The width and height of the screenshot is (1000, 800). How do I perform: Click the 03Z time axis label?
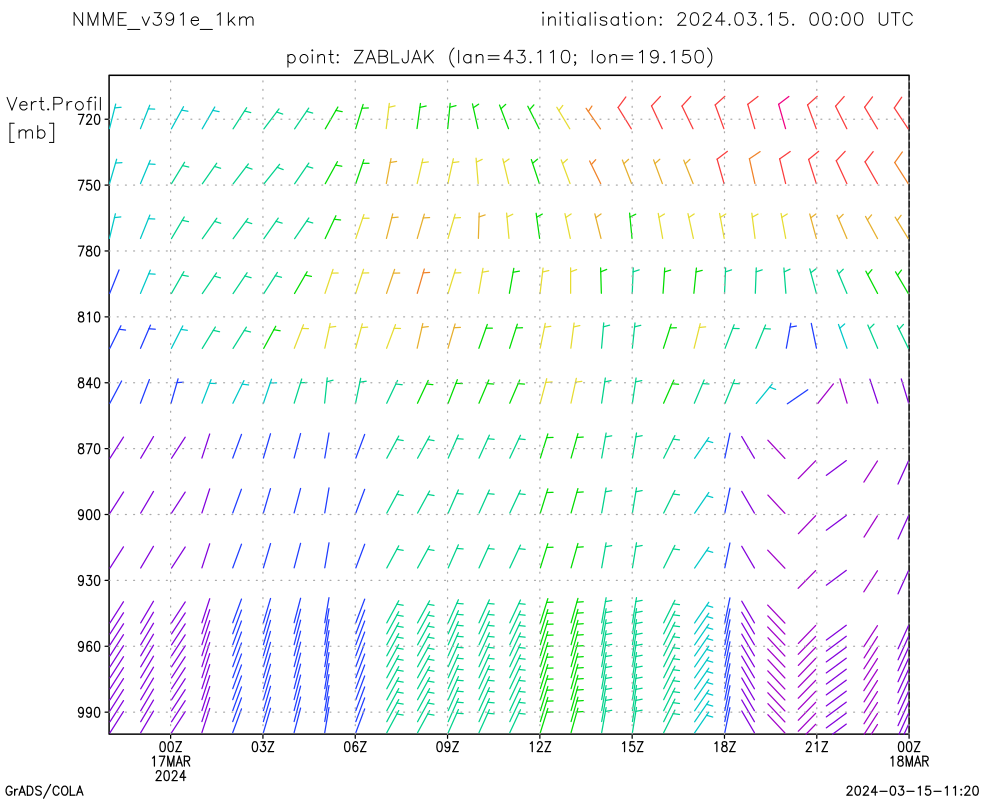(x=263, y=747)
